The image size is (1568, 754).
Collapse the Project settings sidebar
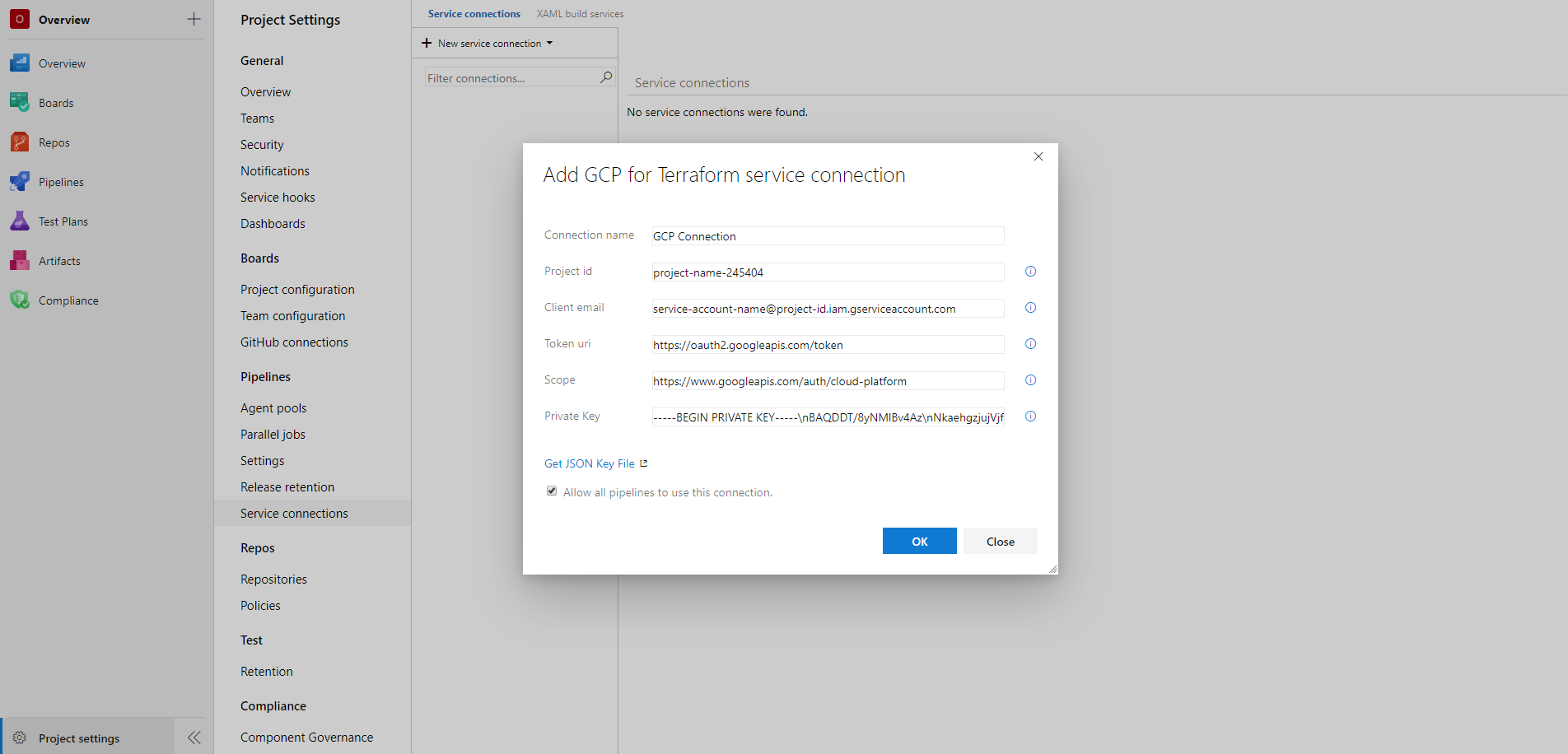tap(194, 738)
